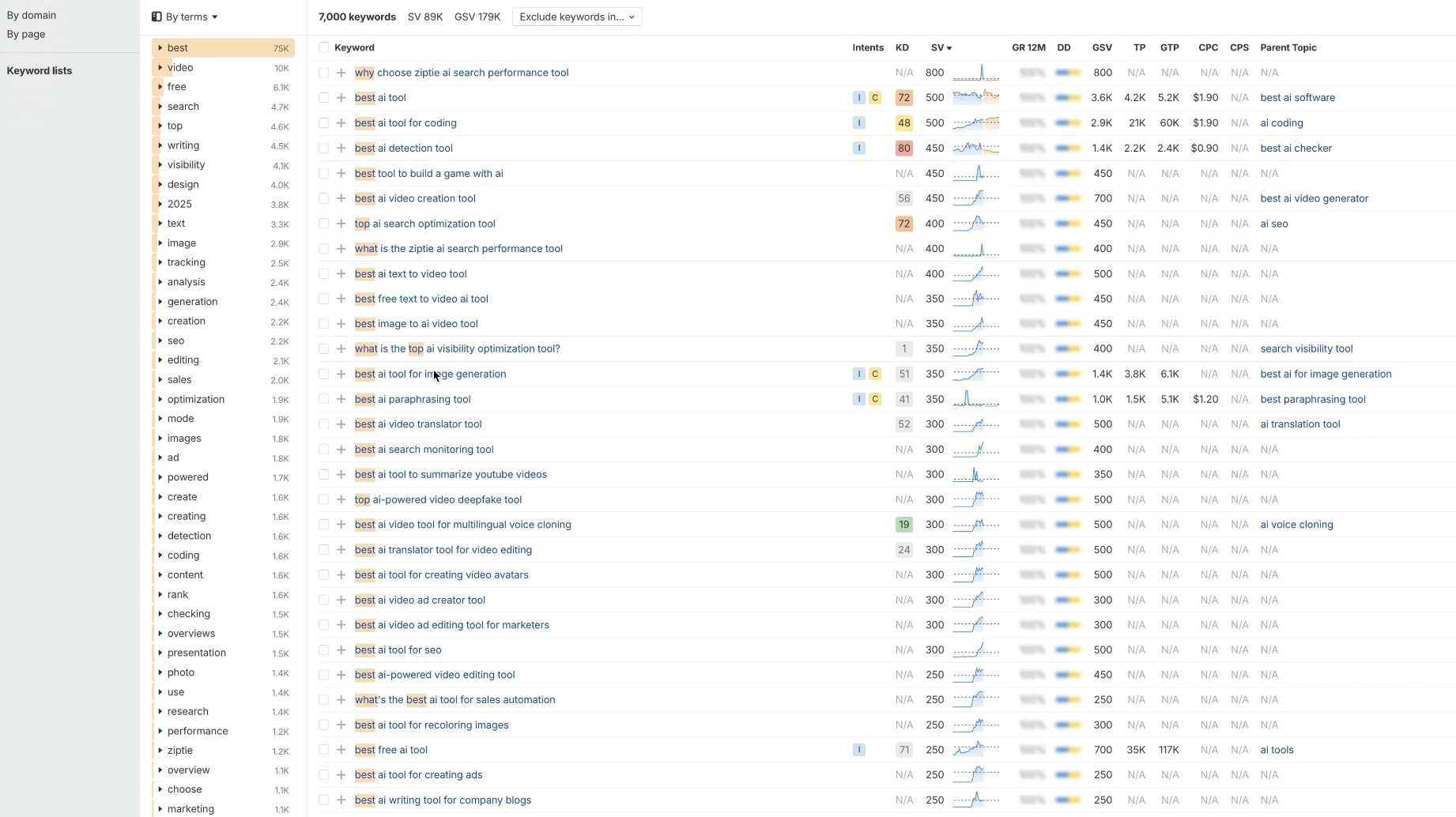Image resolution: width=1456 pixels, height=817 pixels.
Task: Switch to the "By domain" view
Action: pos(32,15)
